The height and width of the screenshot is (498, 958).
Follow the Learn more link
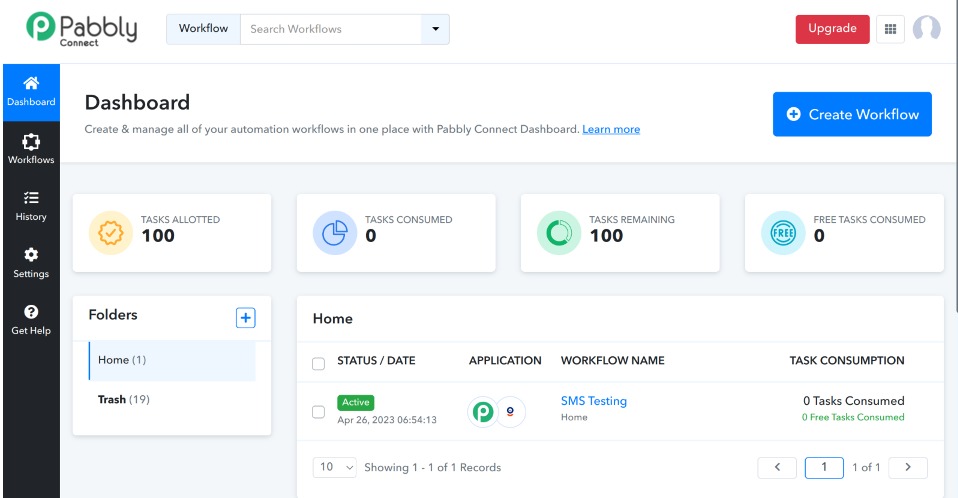pyautogui.click(x=611, y=130)
